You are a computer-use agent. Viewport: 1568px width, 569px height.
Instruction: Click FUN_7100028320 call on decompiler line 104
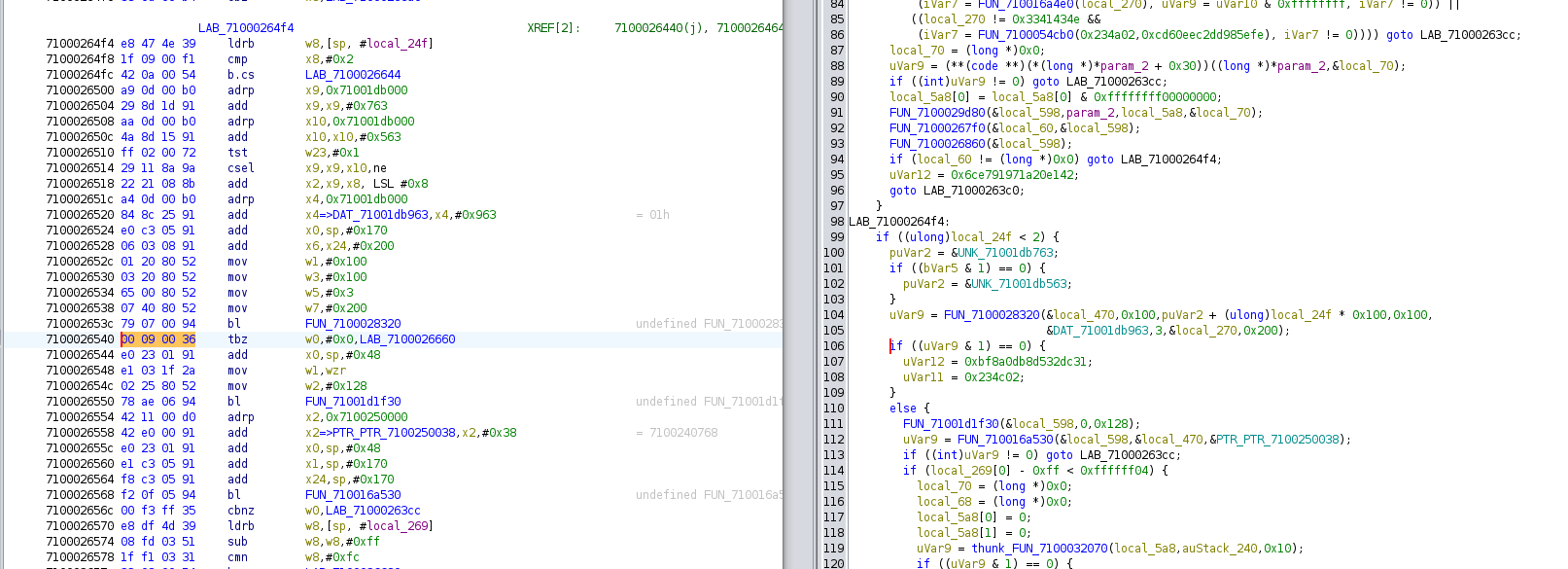click(992, 315)
